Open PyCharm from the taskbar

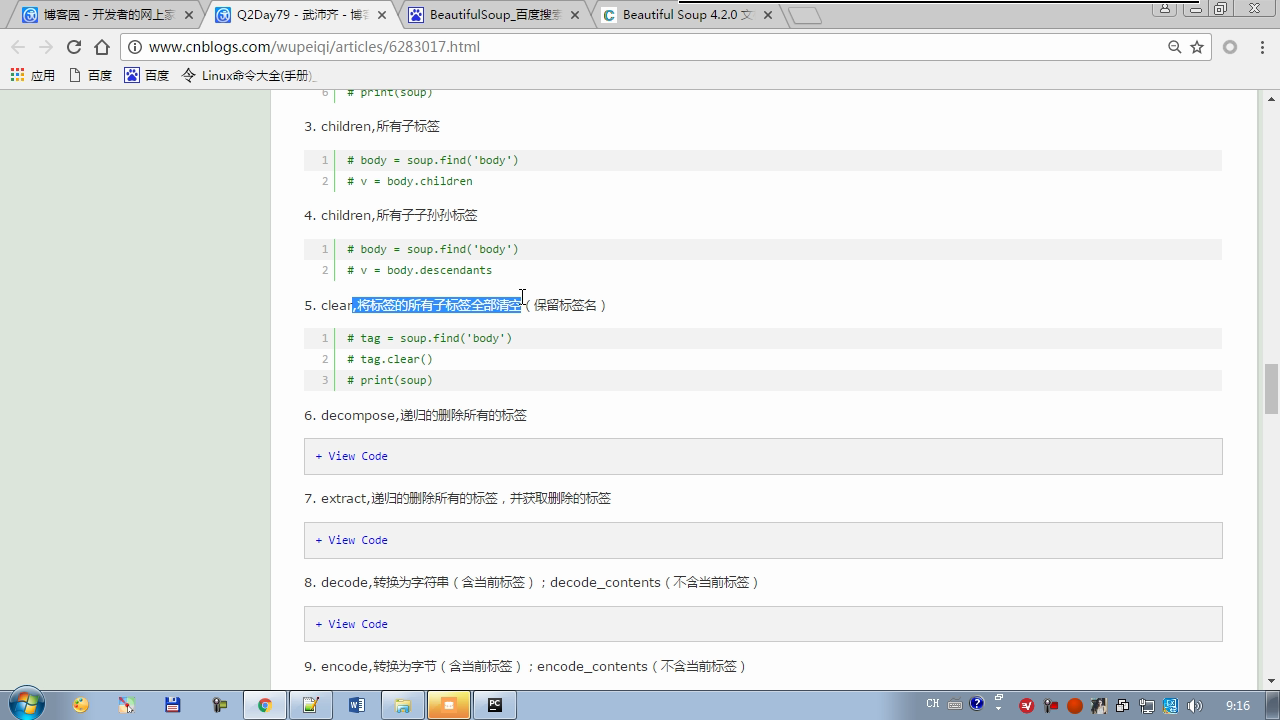495,705
